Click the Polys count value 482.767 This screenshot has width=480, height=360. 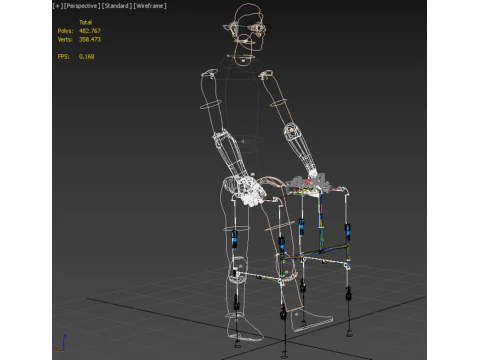tap(90, 31)
